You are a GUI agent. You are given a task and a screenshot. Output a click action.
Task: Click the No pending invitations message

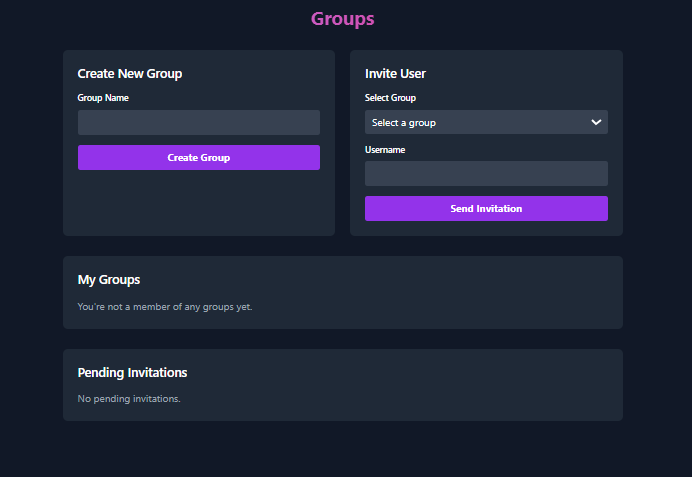click(129, 399)
